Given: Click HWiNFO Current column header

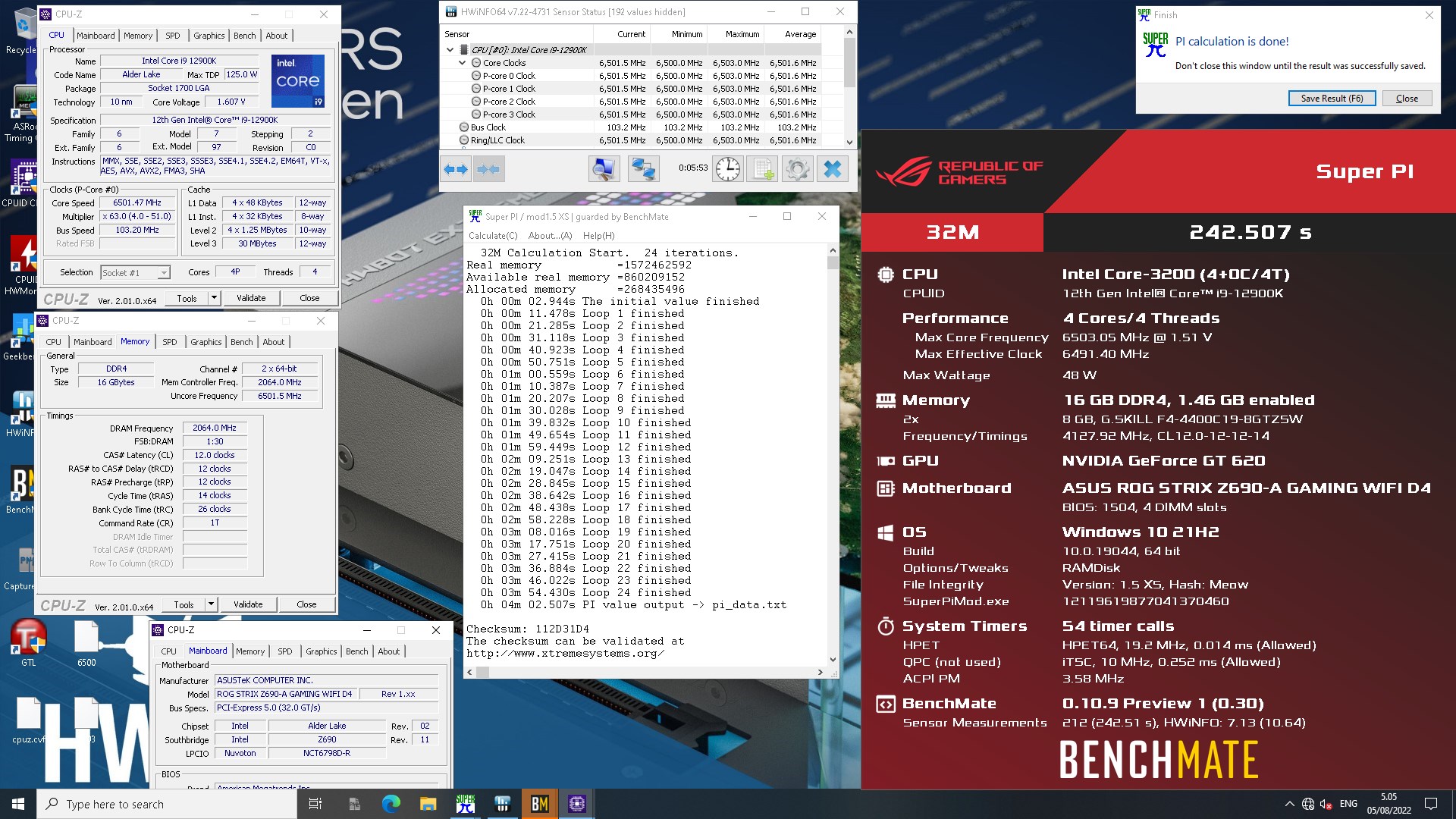Looking at the screenshot, I should tap(622, 34).
